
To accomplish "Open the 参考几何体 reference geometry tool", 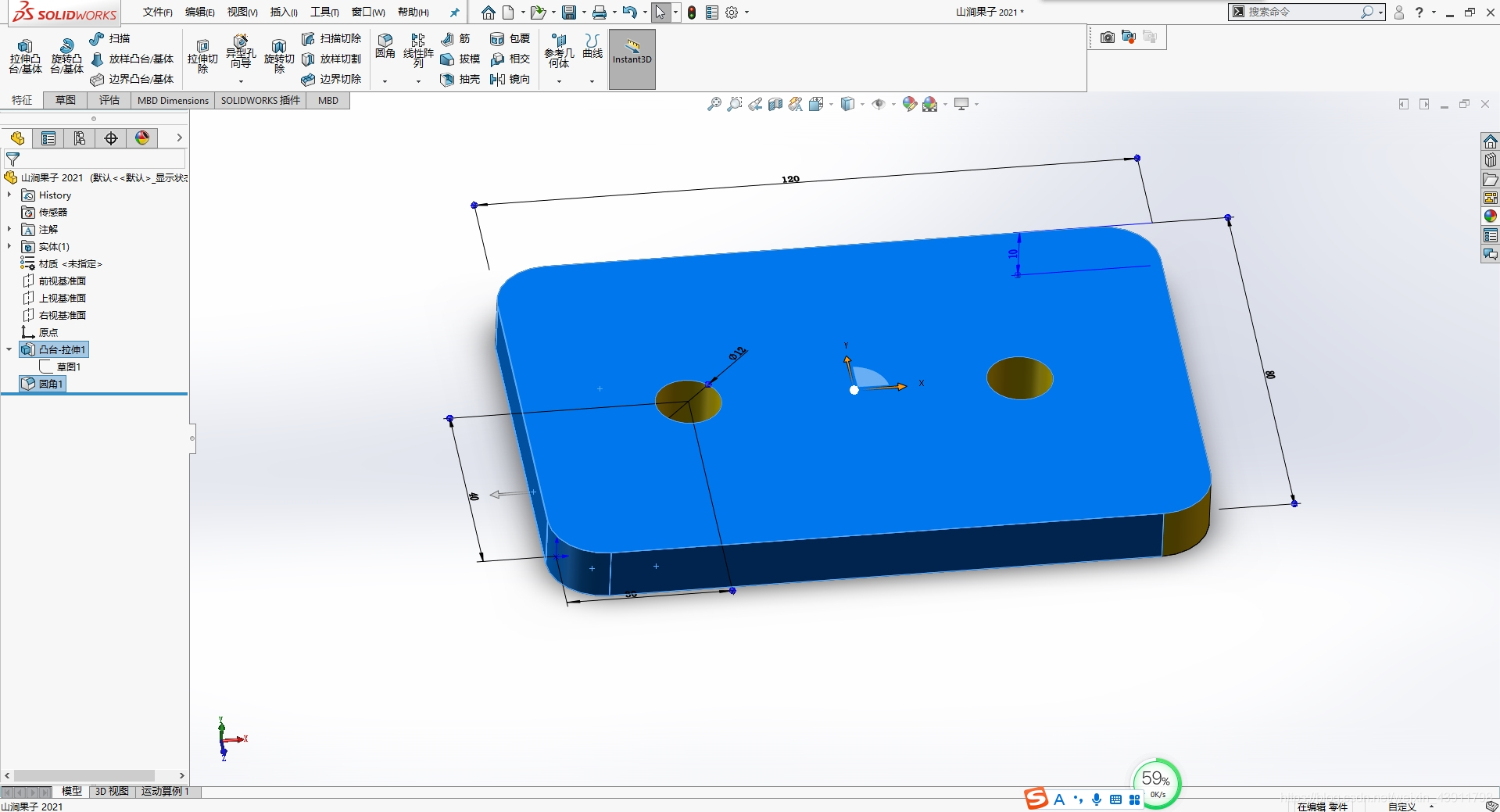I will [x=559, y=51].
